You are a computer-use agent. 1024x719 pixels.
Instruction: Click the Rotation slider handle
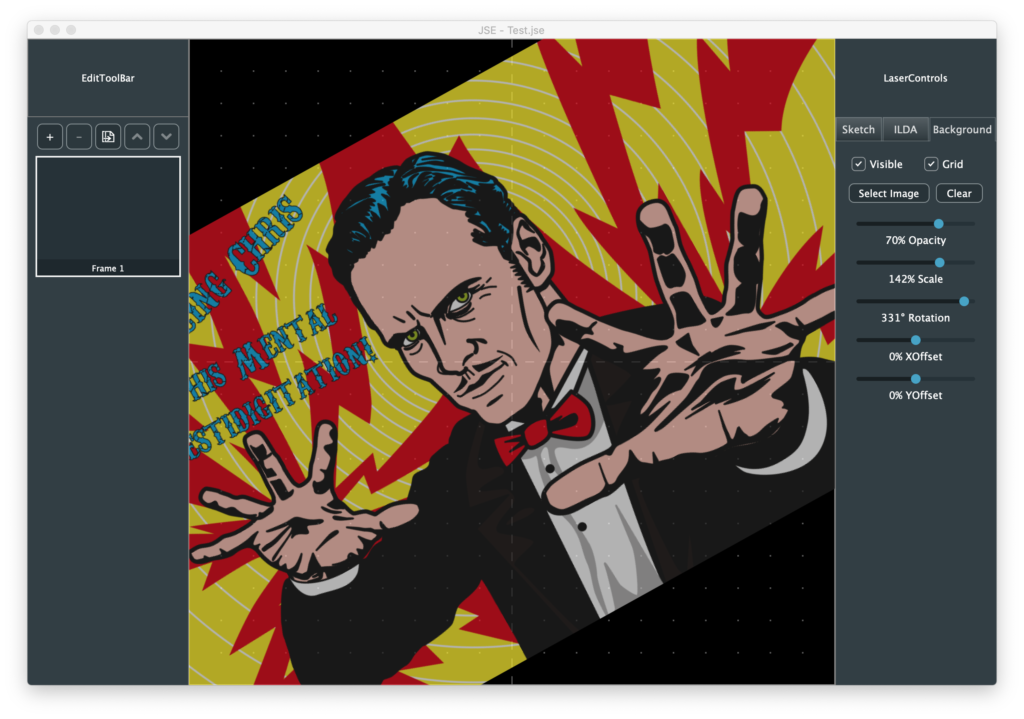click(964, 301)
